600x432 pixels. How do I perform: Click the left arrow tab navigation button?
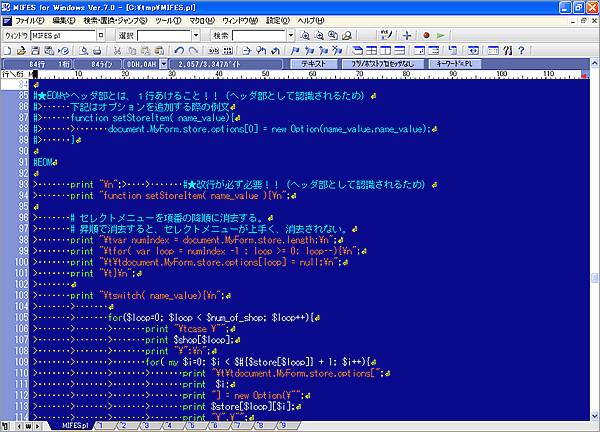(19, 426)
